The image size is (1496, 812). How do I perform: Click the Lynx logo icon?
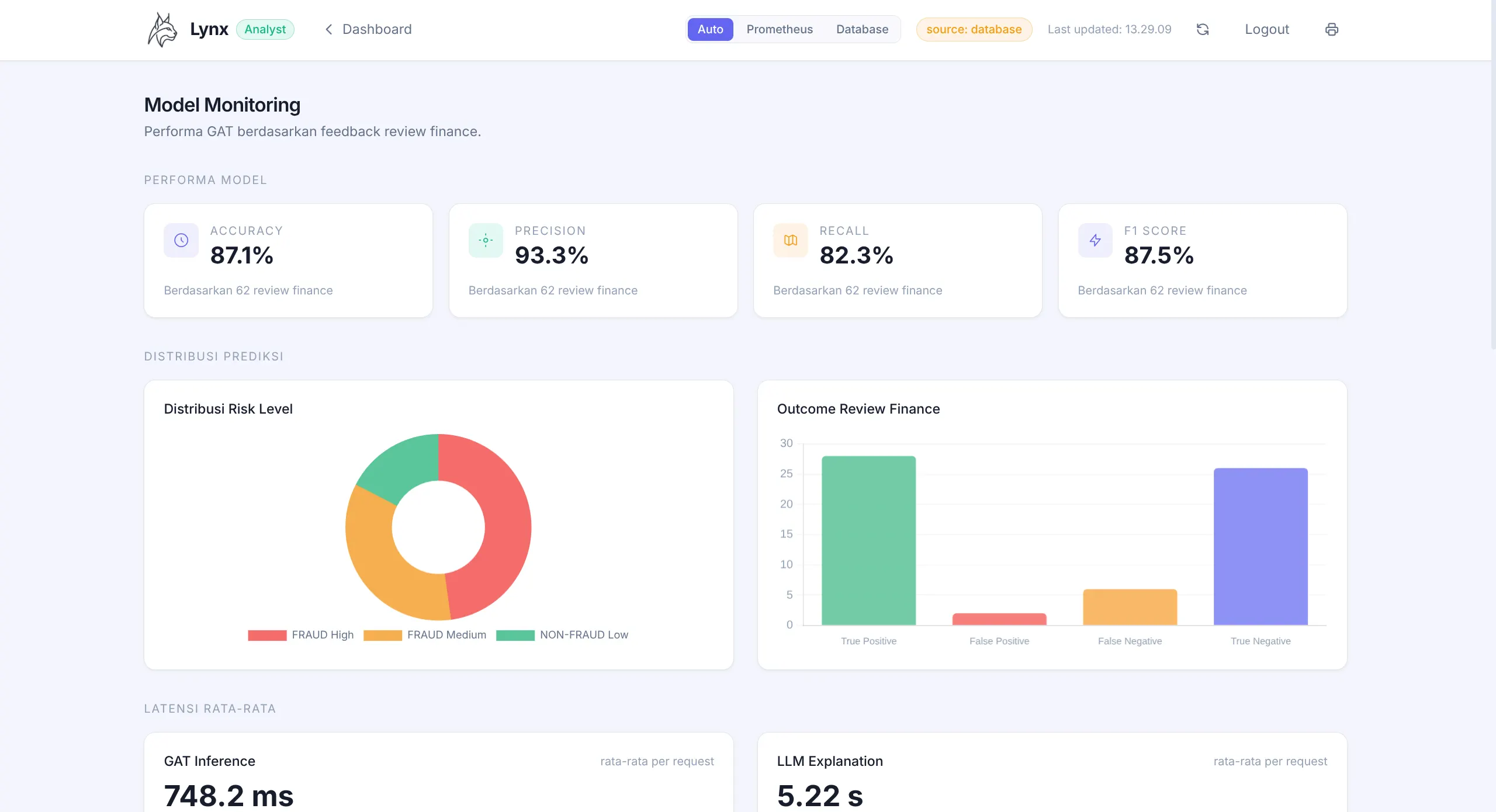click(x=162, y=29)
